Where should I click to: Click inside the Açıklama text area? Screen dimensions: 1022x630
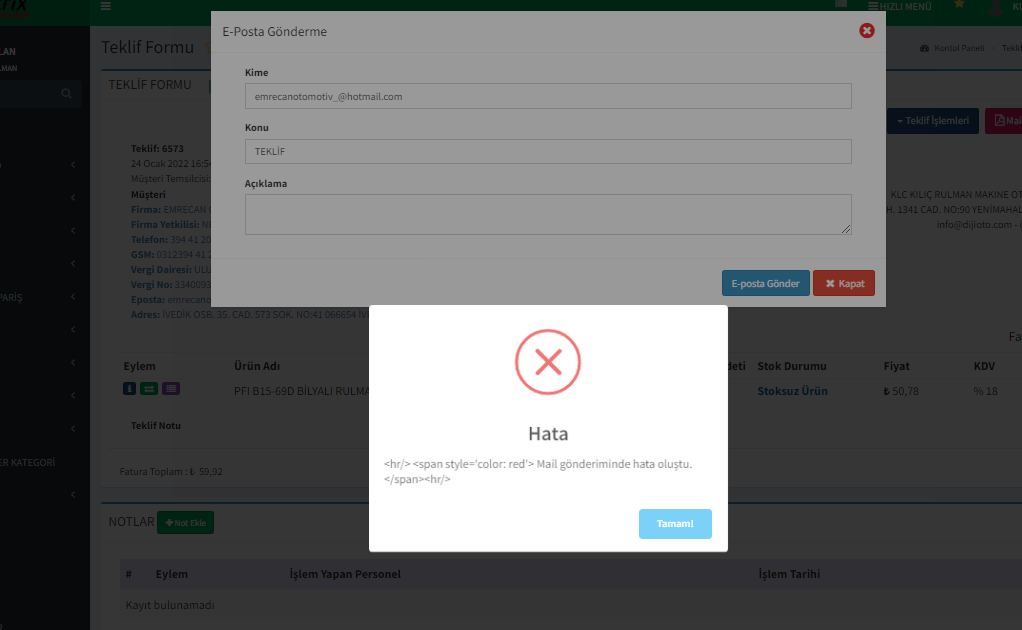[x=547, y=214]
